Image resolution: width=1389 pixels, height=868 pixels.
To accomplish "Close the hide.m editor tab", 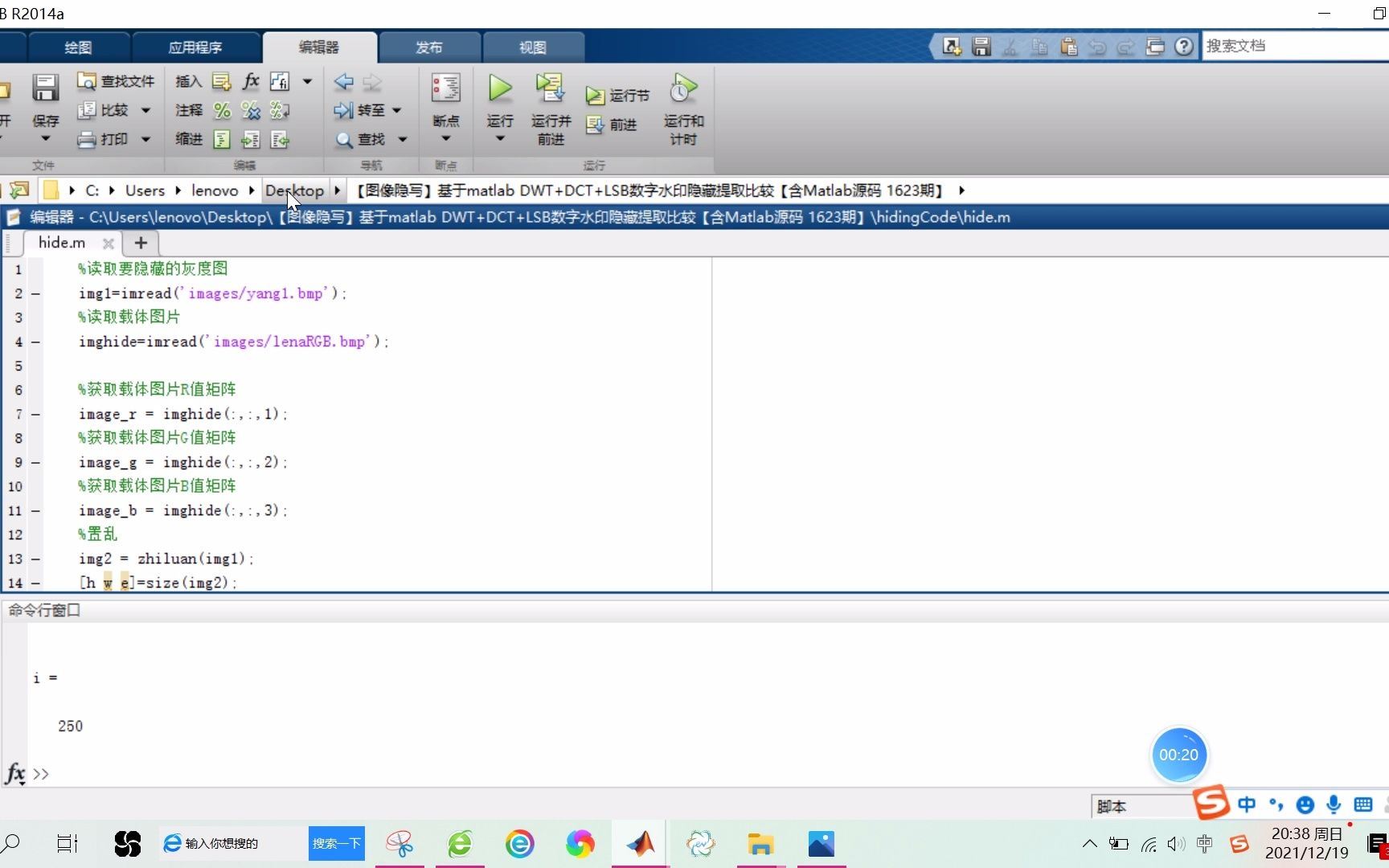I will point(109,243).
